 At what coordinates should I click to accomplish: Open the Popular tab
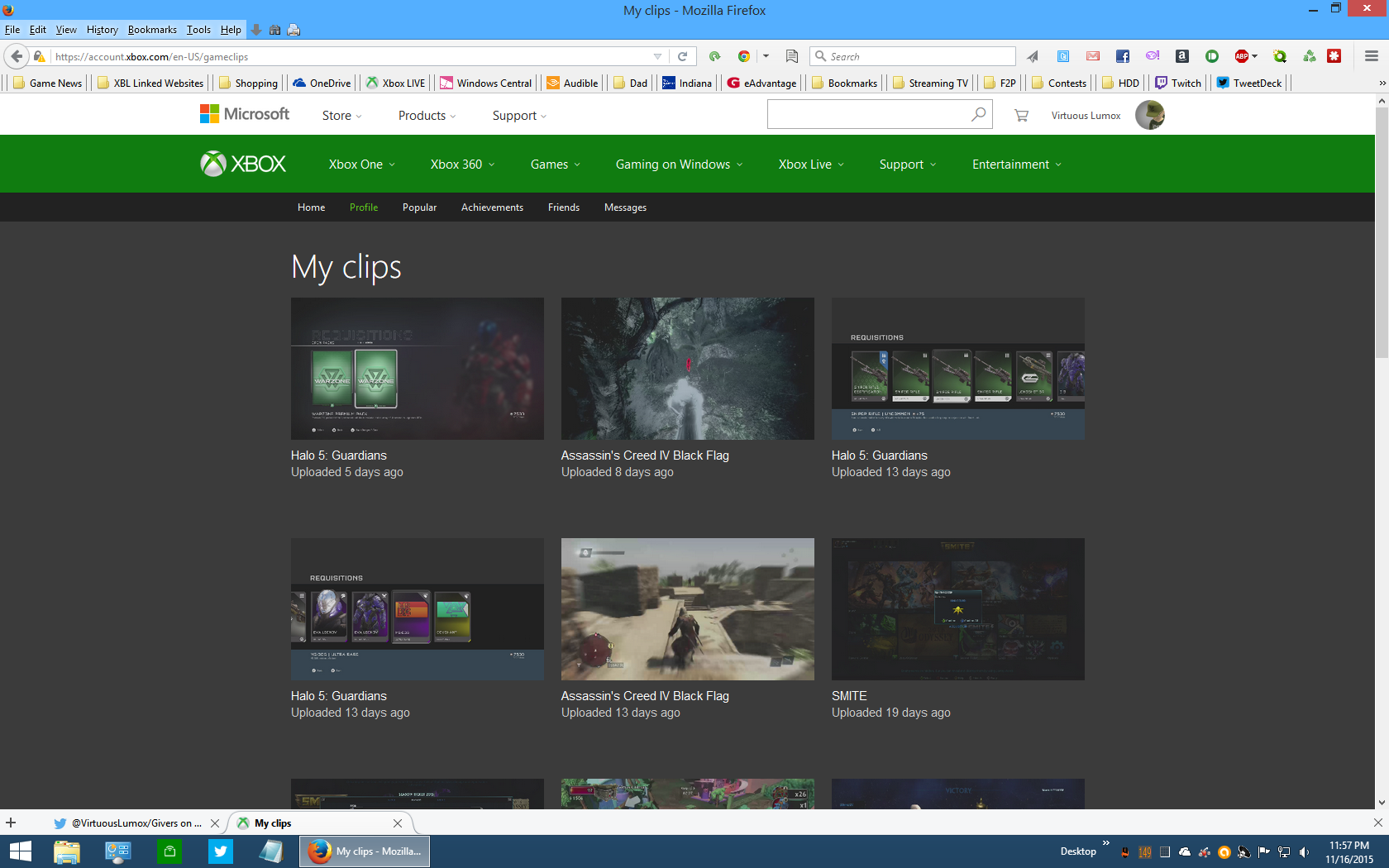(x=419, y=207)
